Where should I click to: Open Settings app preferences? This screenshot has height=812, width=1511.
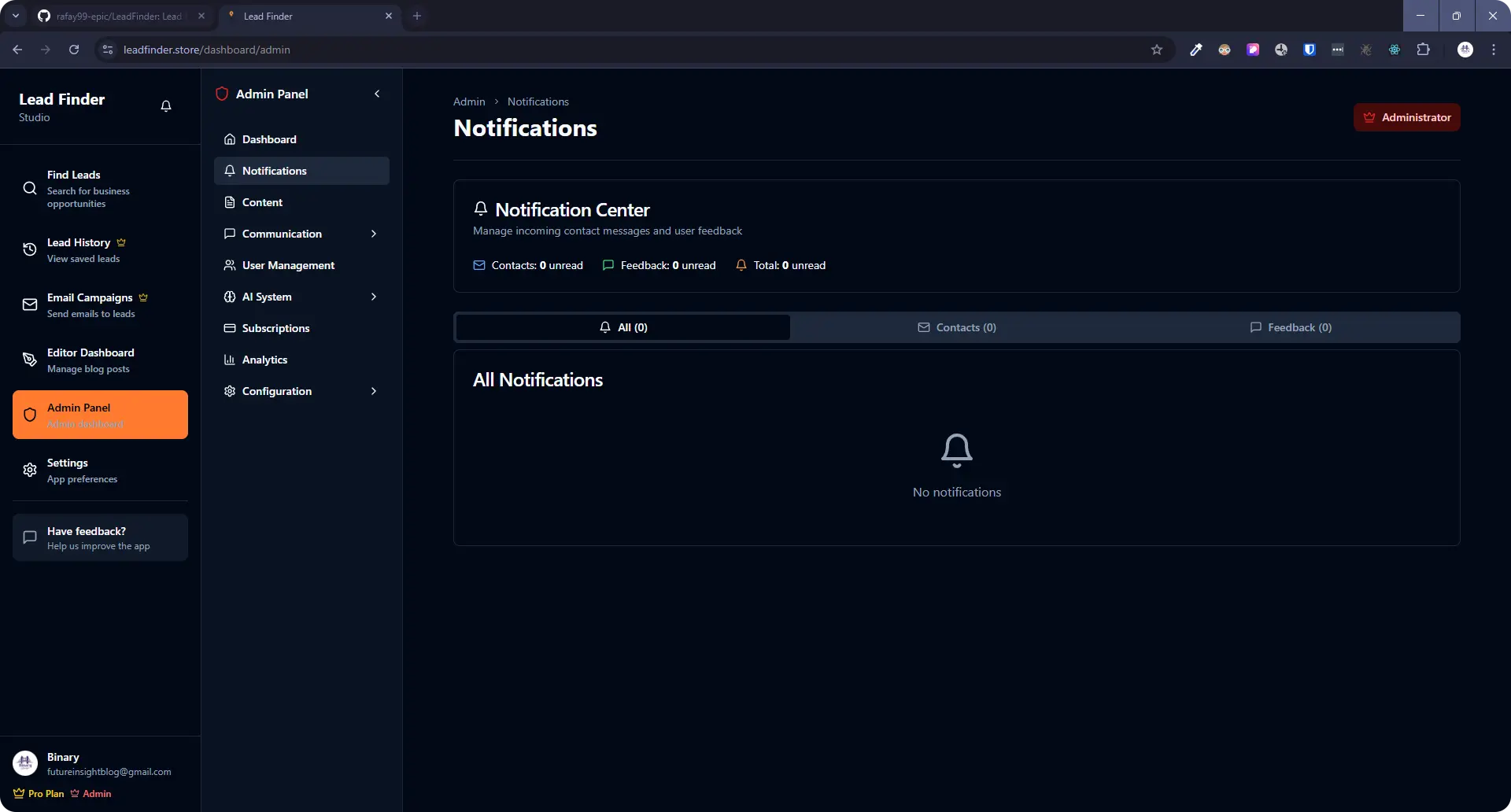tap(100, 470)
